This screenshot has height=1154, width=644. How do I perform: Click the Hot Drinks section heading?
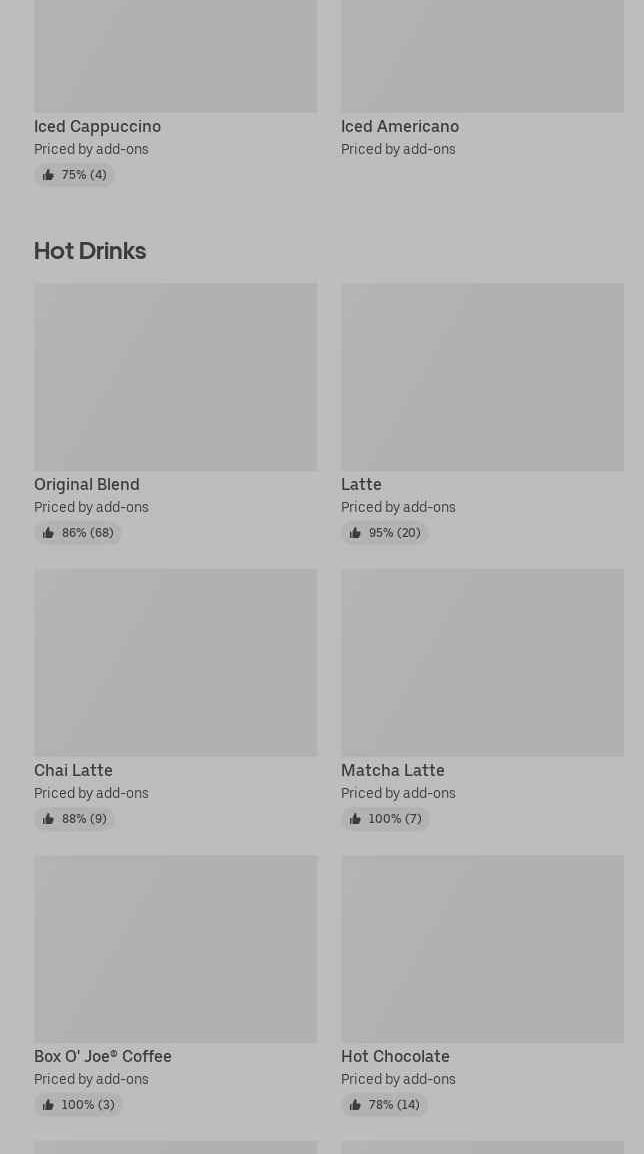pyautogui.click(x=90, y=251)
